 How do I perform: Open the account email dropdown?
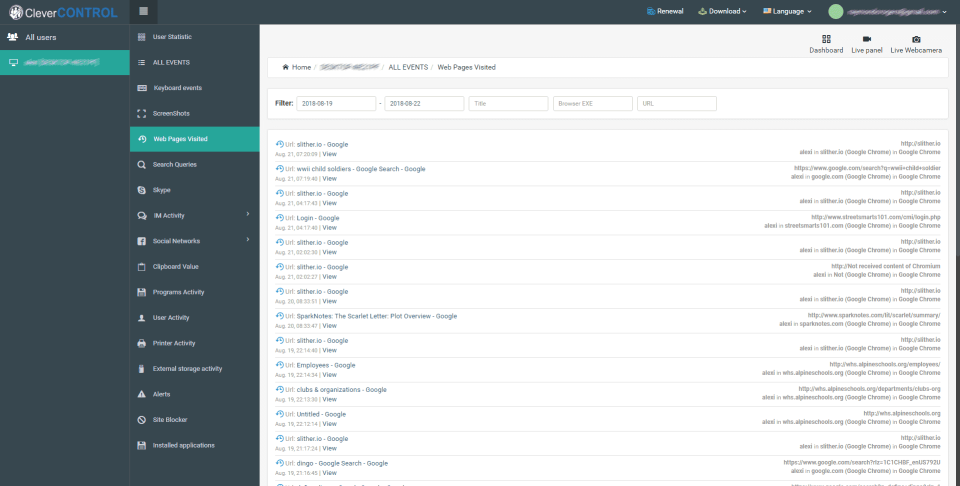coord(897,12)
